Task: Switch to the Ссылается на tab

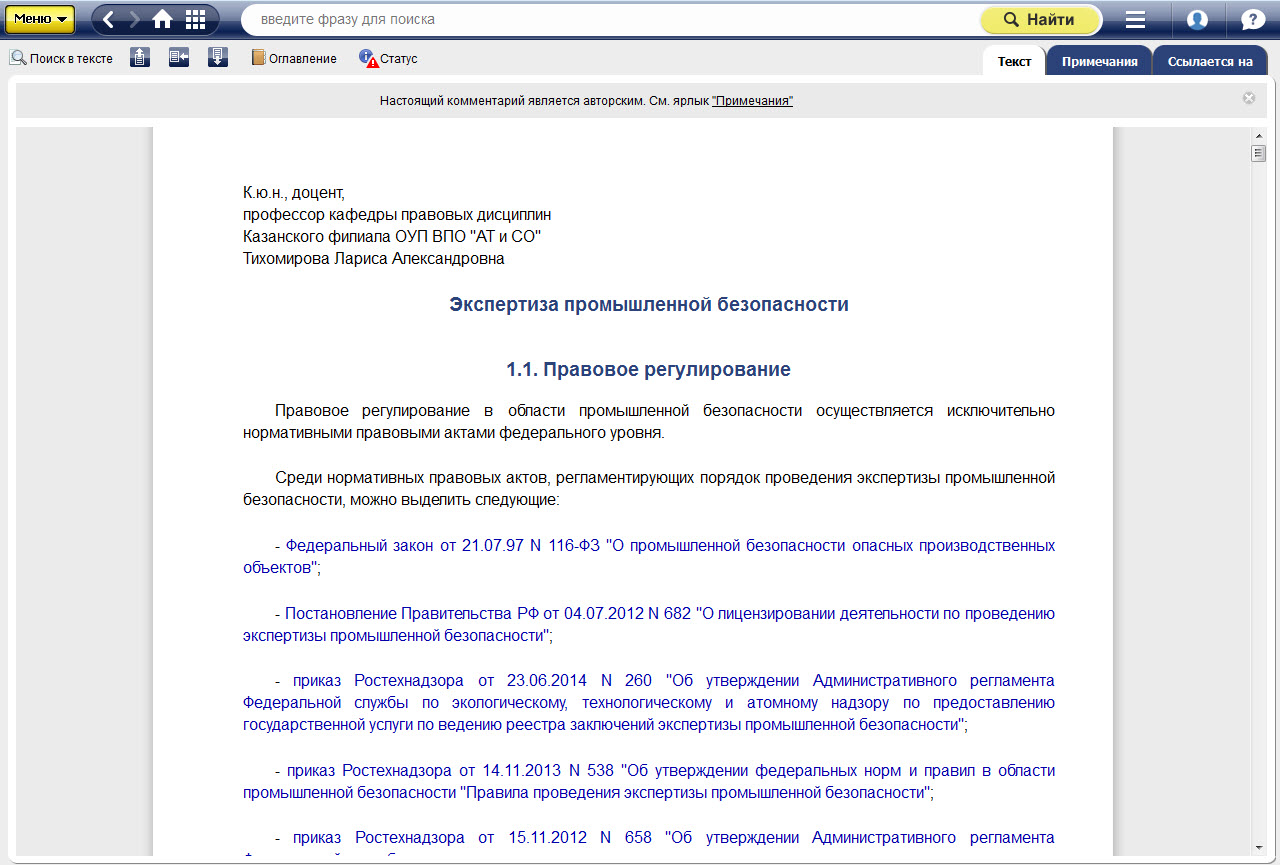Action: (x=1210, y=61)
